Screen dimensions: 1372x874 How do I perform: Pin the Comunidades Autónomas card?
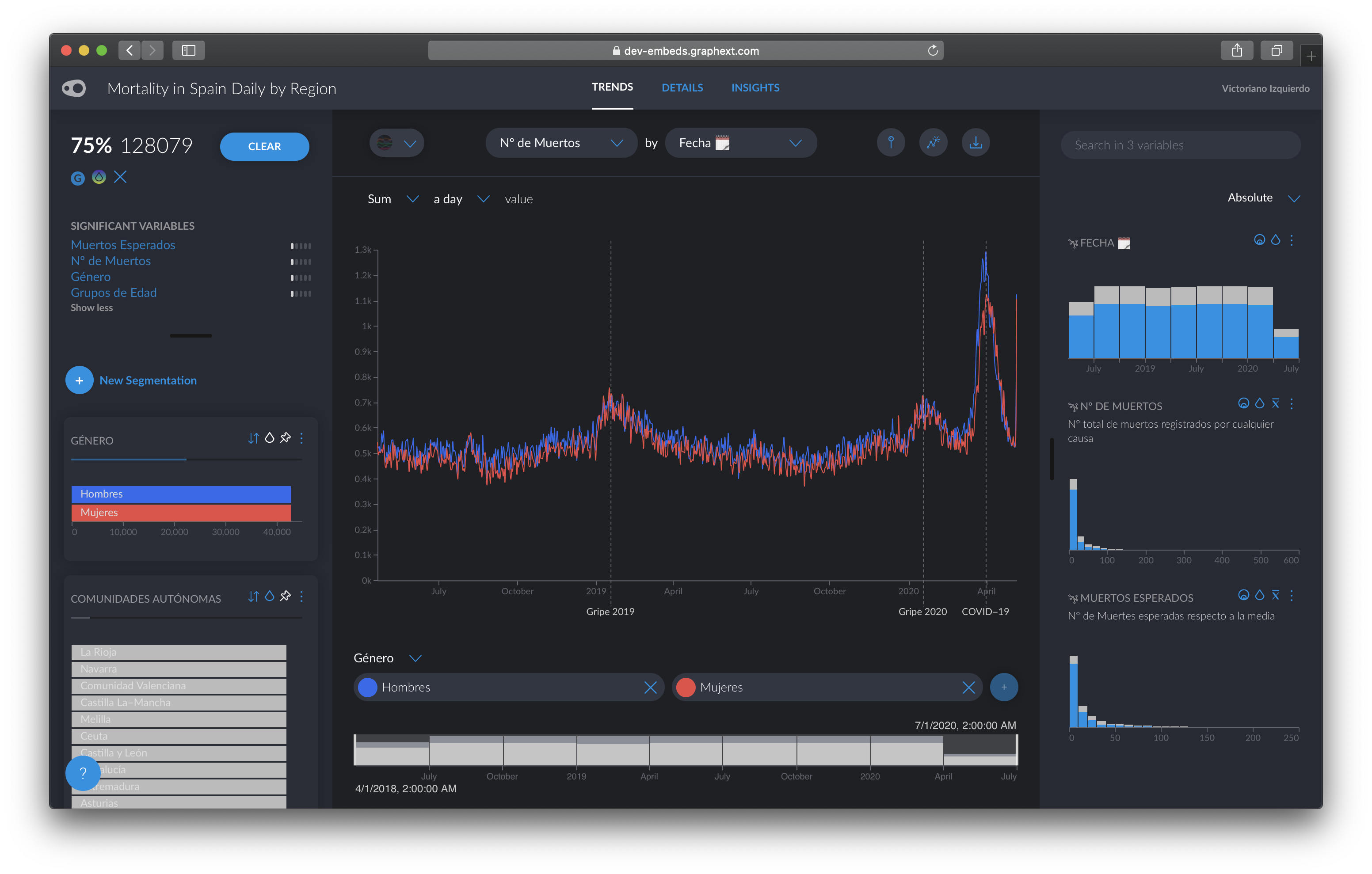(286, 596)
